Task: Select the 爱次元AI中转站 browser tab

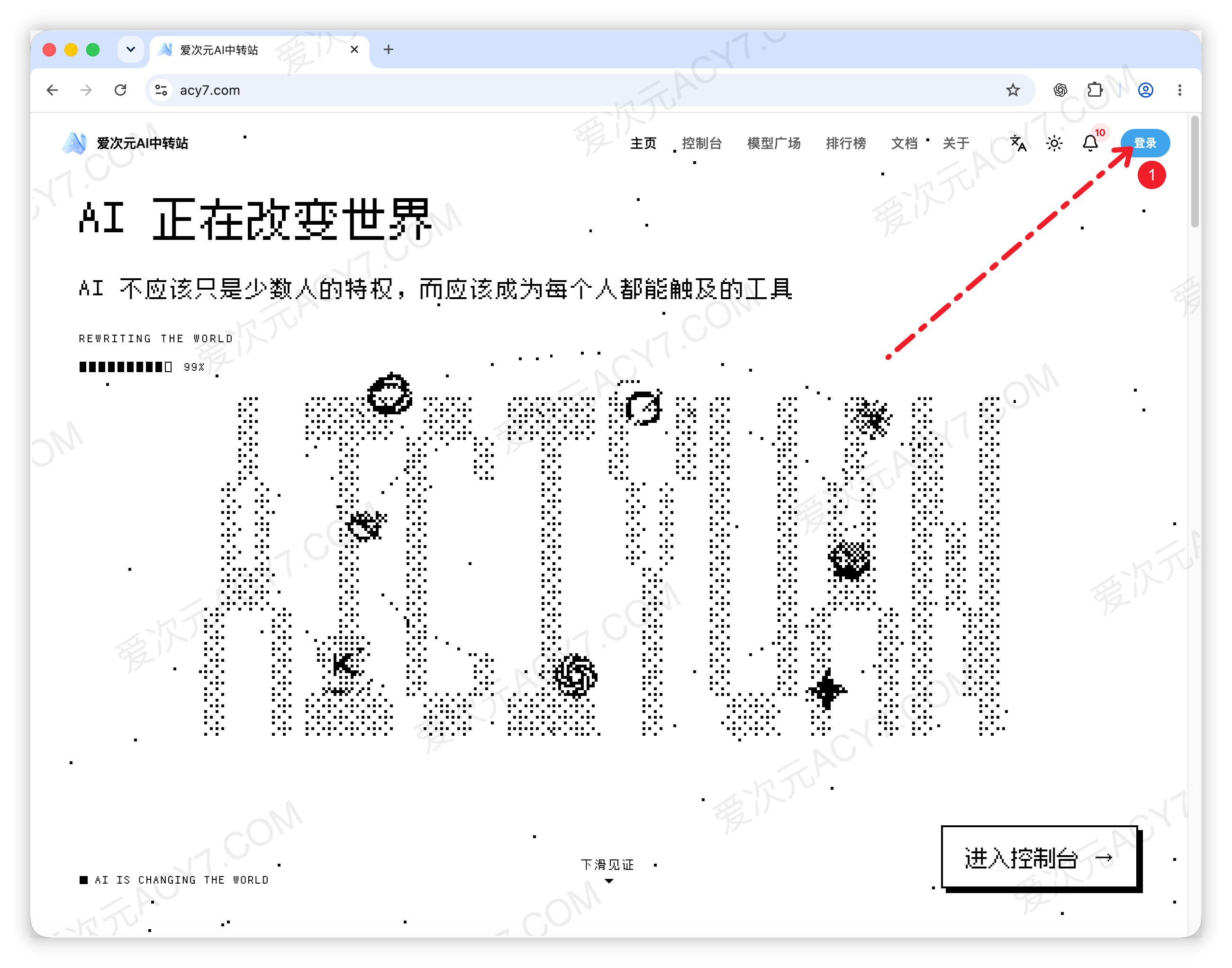Action: (259, 50)
